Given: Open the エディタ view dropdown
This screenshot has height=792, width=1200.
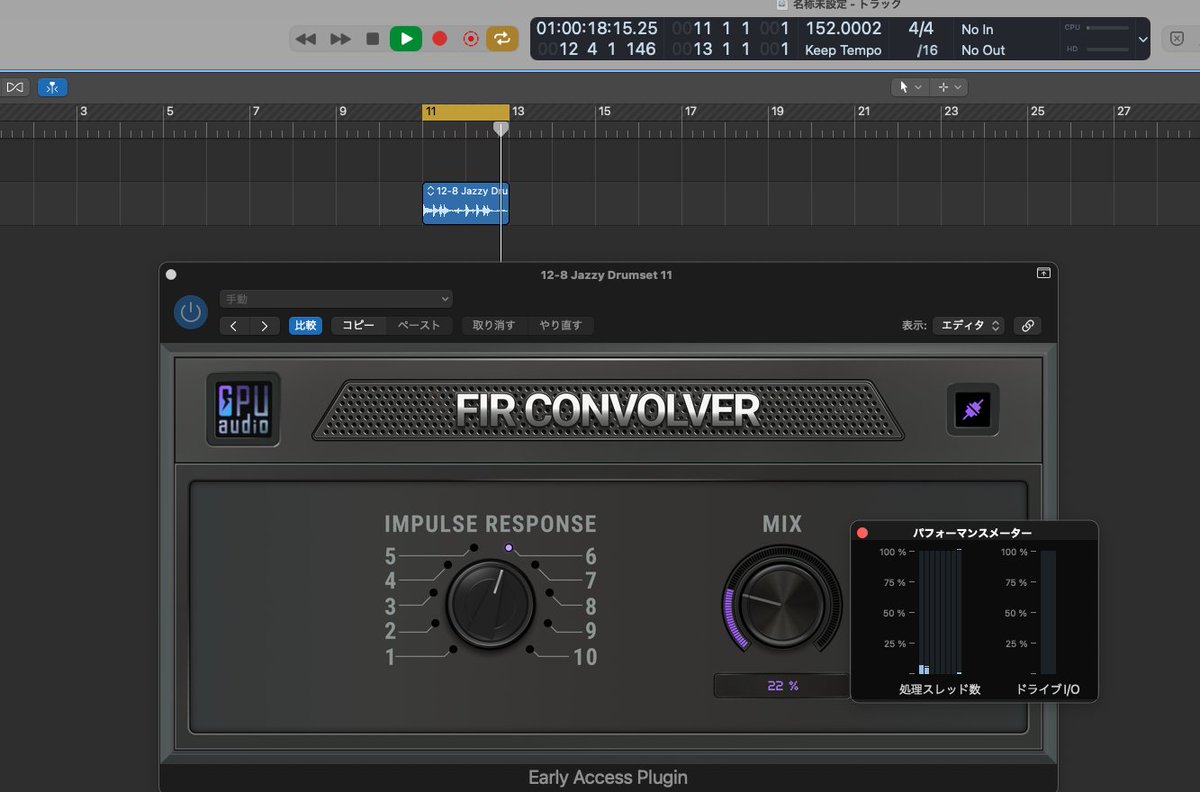Looking at the screenshot, I should 968,326.
